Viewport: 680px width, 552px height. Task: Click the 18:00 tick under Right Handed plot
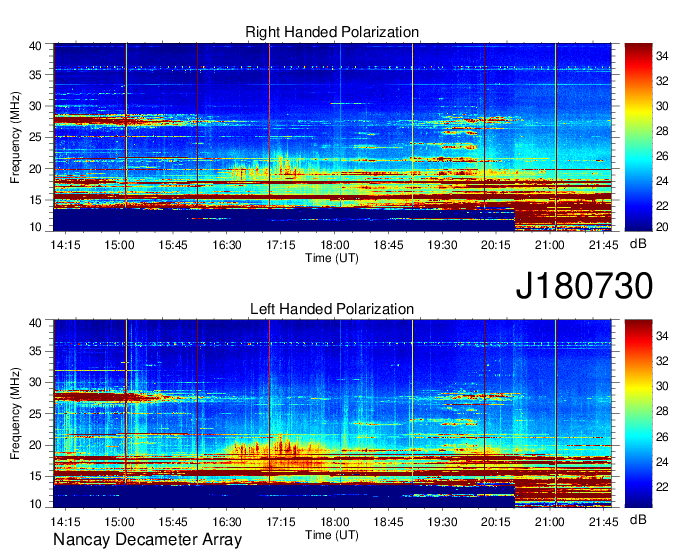pos(335,245)
